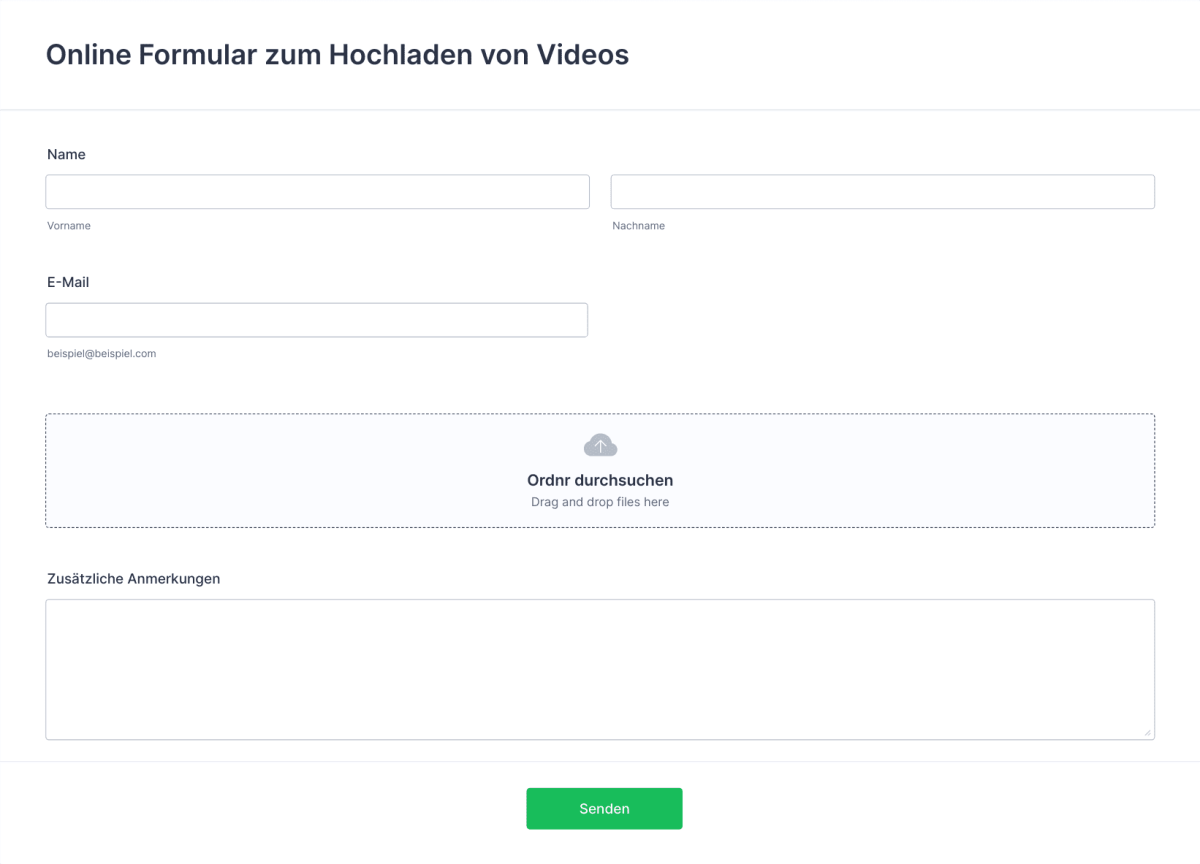Click the Vorname helper text
This screenshot has height=864, width=1200.
(68, 225)
